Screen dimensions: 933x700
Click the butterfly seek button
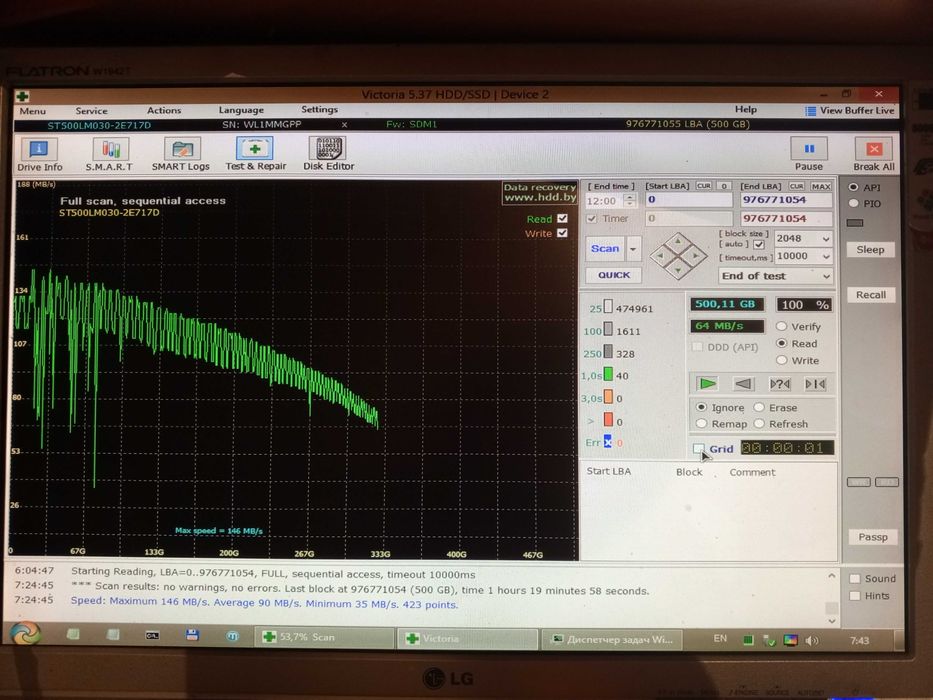coord(815,384)
